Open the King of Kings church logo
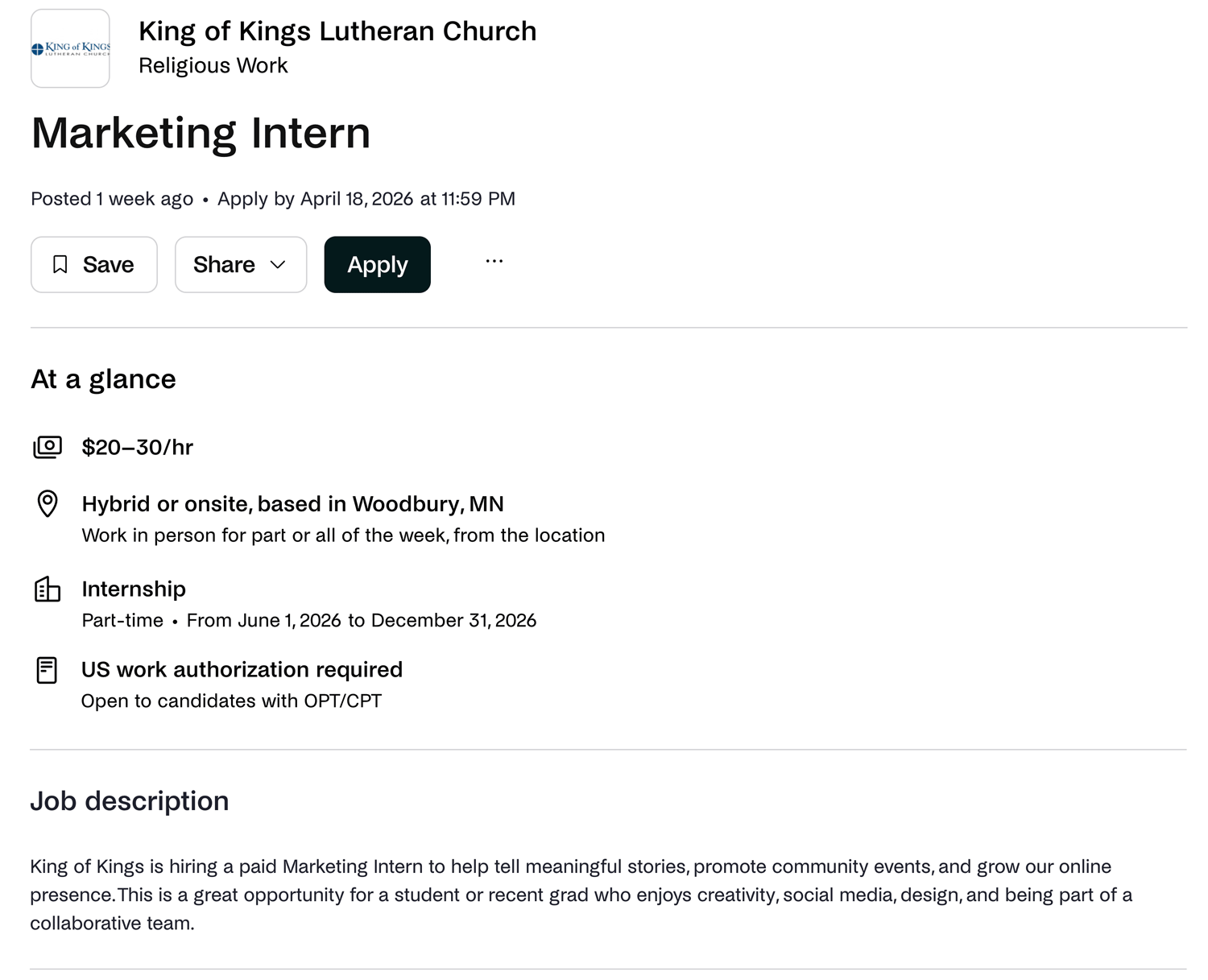The width and height of the screenshot is (1208, 980). point(70,48)
